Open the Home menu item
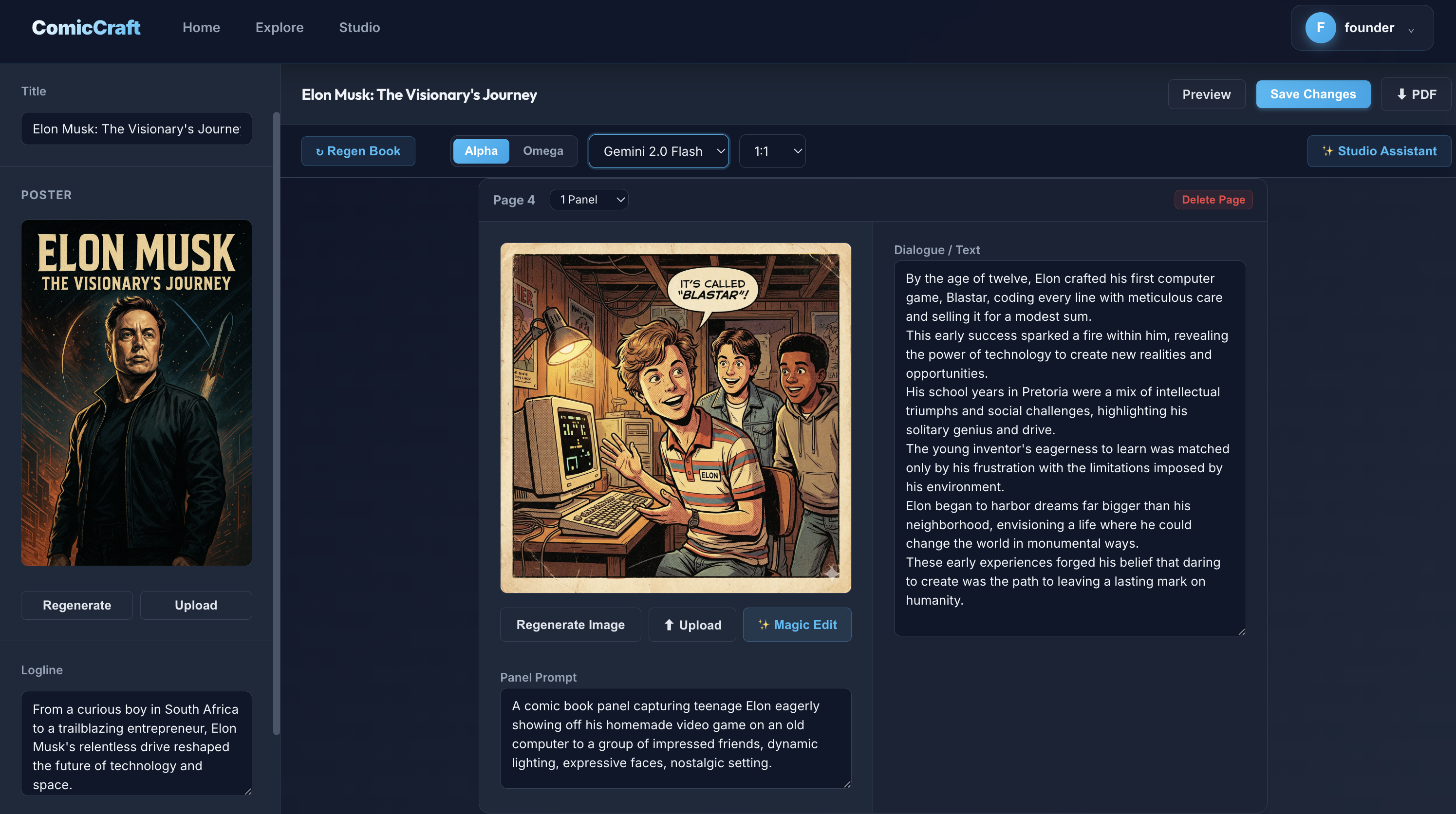The image size is (1456, 814). [x=201, y=27]
